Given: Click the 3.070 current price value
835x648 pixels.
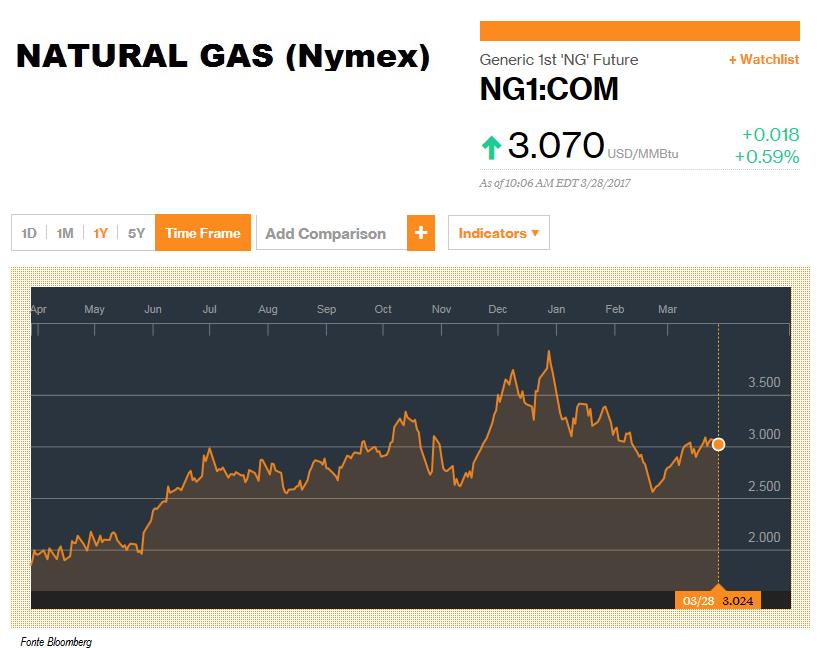Looking at the screenshot, I should (555, 145).
